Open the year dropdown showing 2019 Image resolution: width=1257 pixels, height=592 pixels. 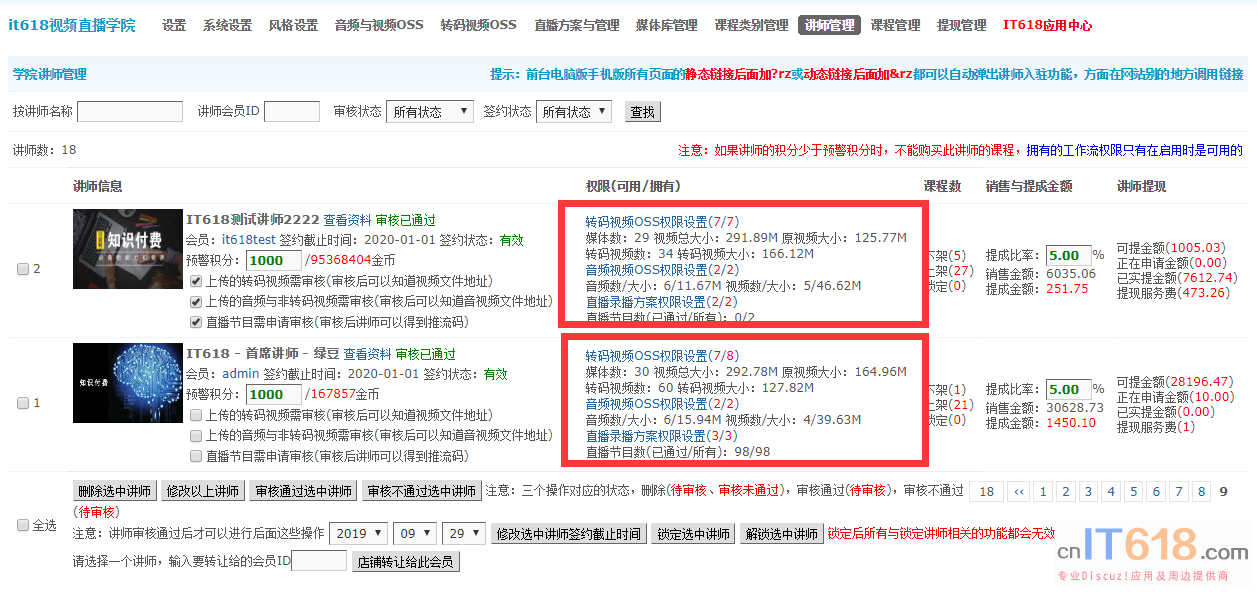[x=358, y=534]
